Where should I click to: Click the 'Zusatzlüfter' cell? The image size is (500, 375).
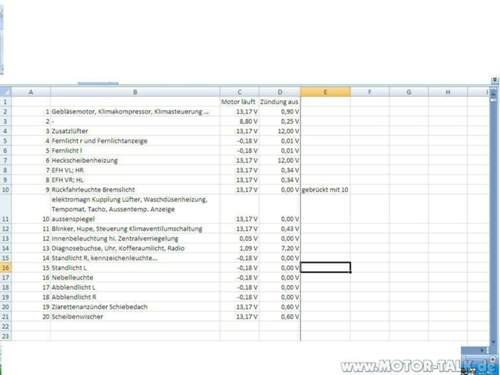coord(135,131)
